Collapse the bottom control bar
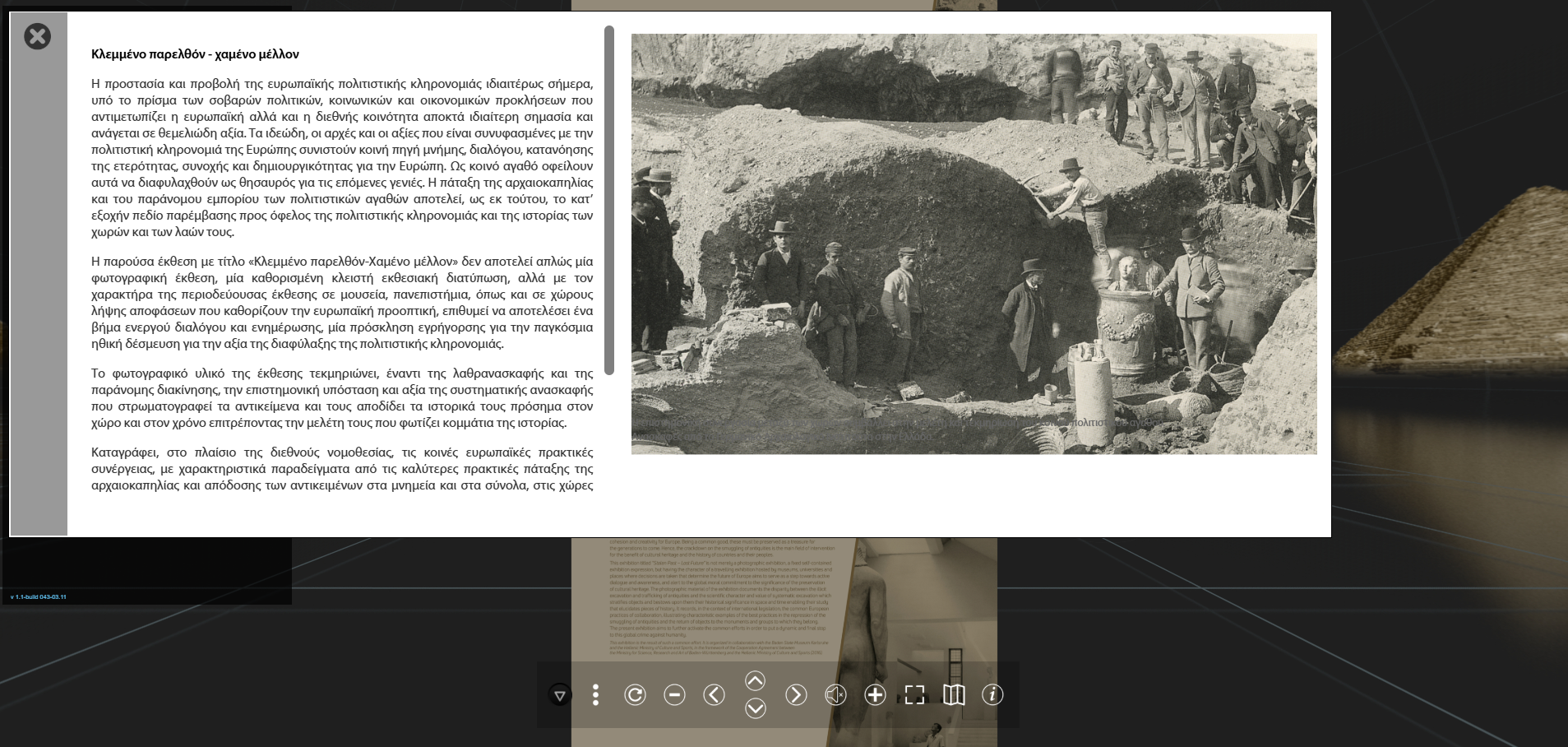 [559, 696]
